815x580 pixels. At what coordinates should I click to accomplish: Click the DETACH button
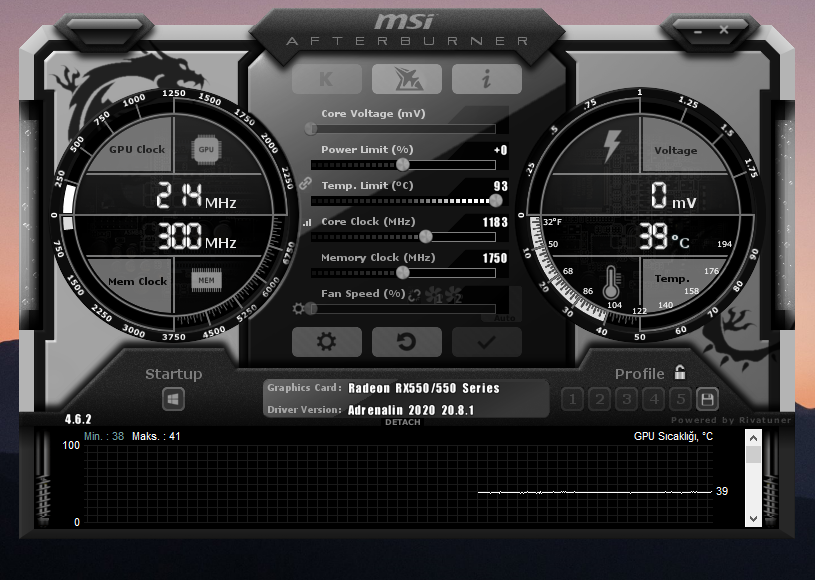tap(403, 422)
